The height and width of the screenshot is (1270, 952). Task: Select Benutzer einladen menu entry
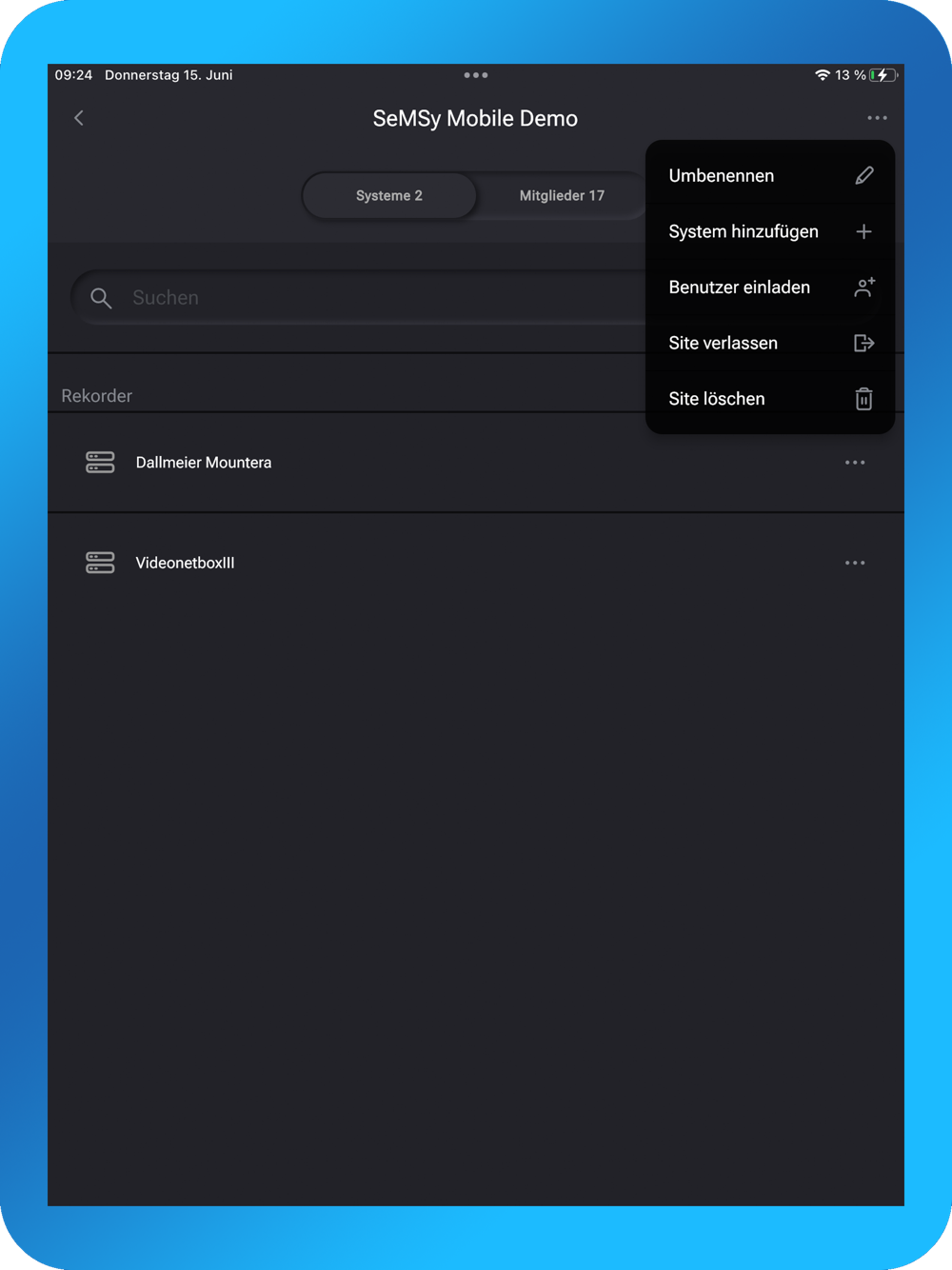pyautogui.click(x=769, y=287)
